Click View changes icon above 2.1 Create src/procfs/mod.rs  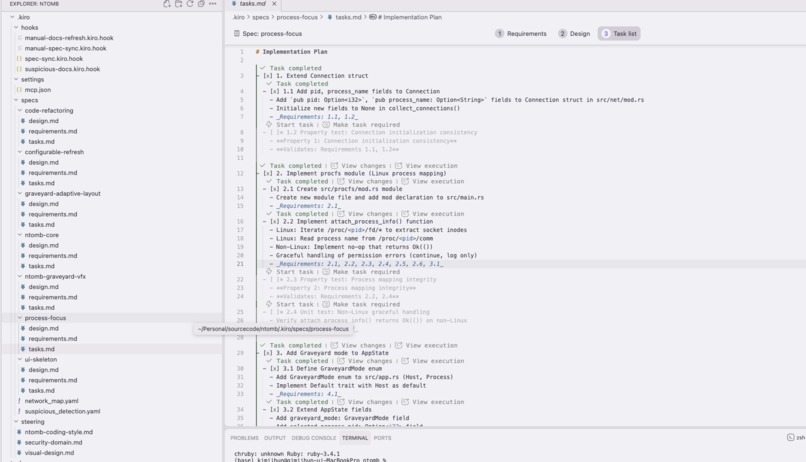(x=341, y=181)
